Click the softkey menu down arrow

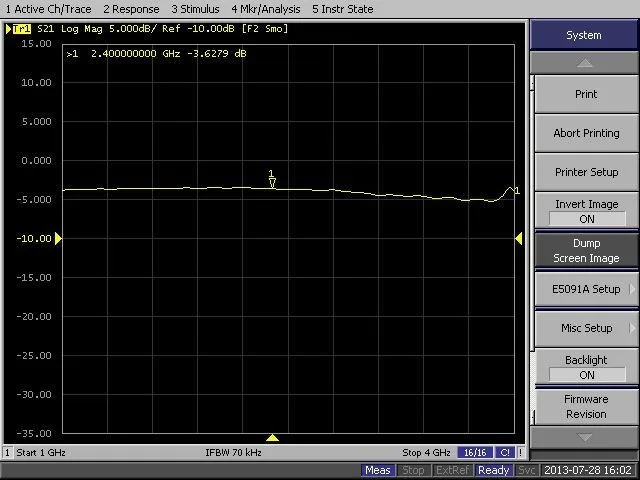click(x=584, y=438)
